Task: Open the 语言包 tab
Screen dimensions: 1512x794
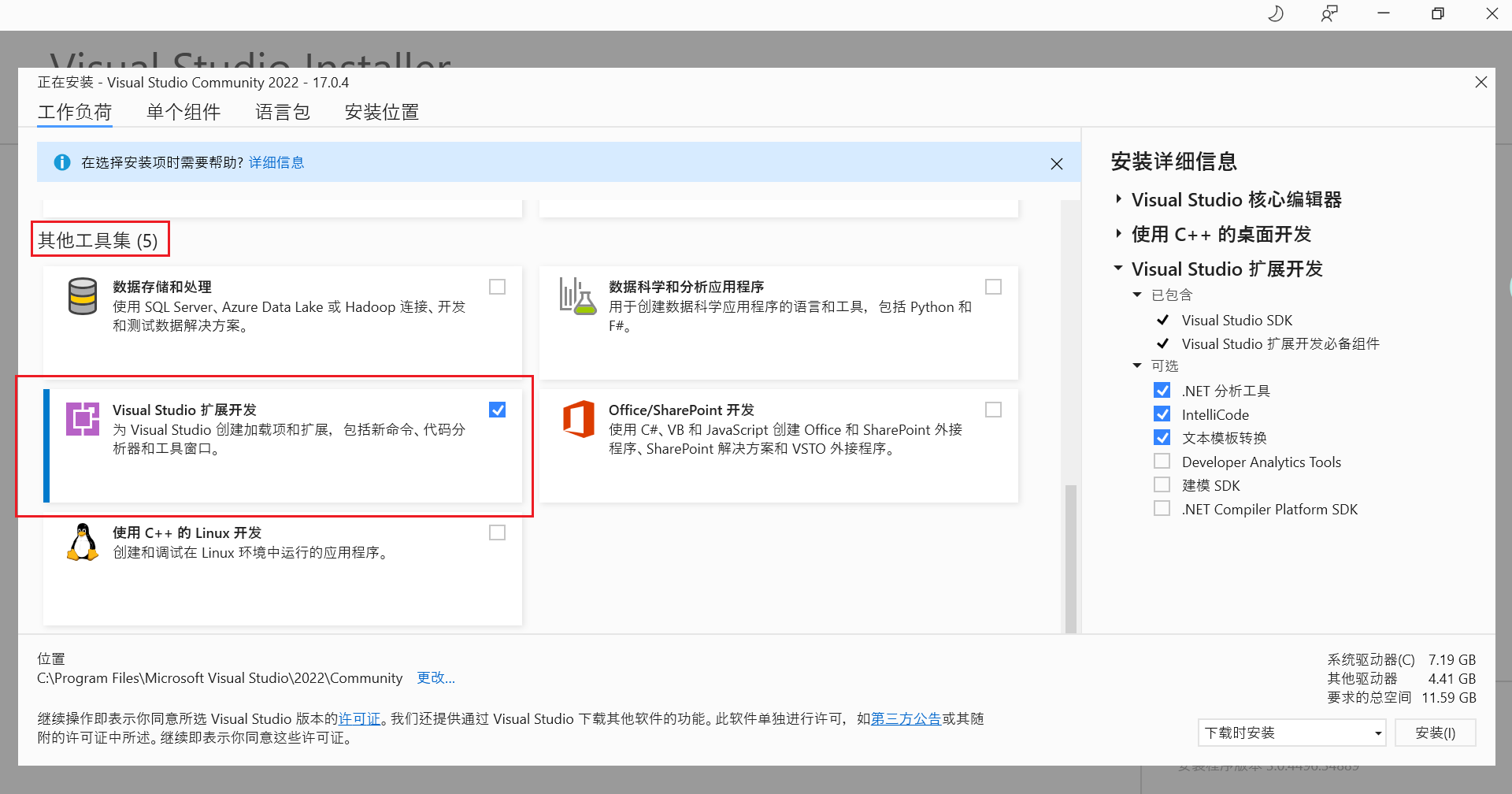Action: 282,112
